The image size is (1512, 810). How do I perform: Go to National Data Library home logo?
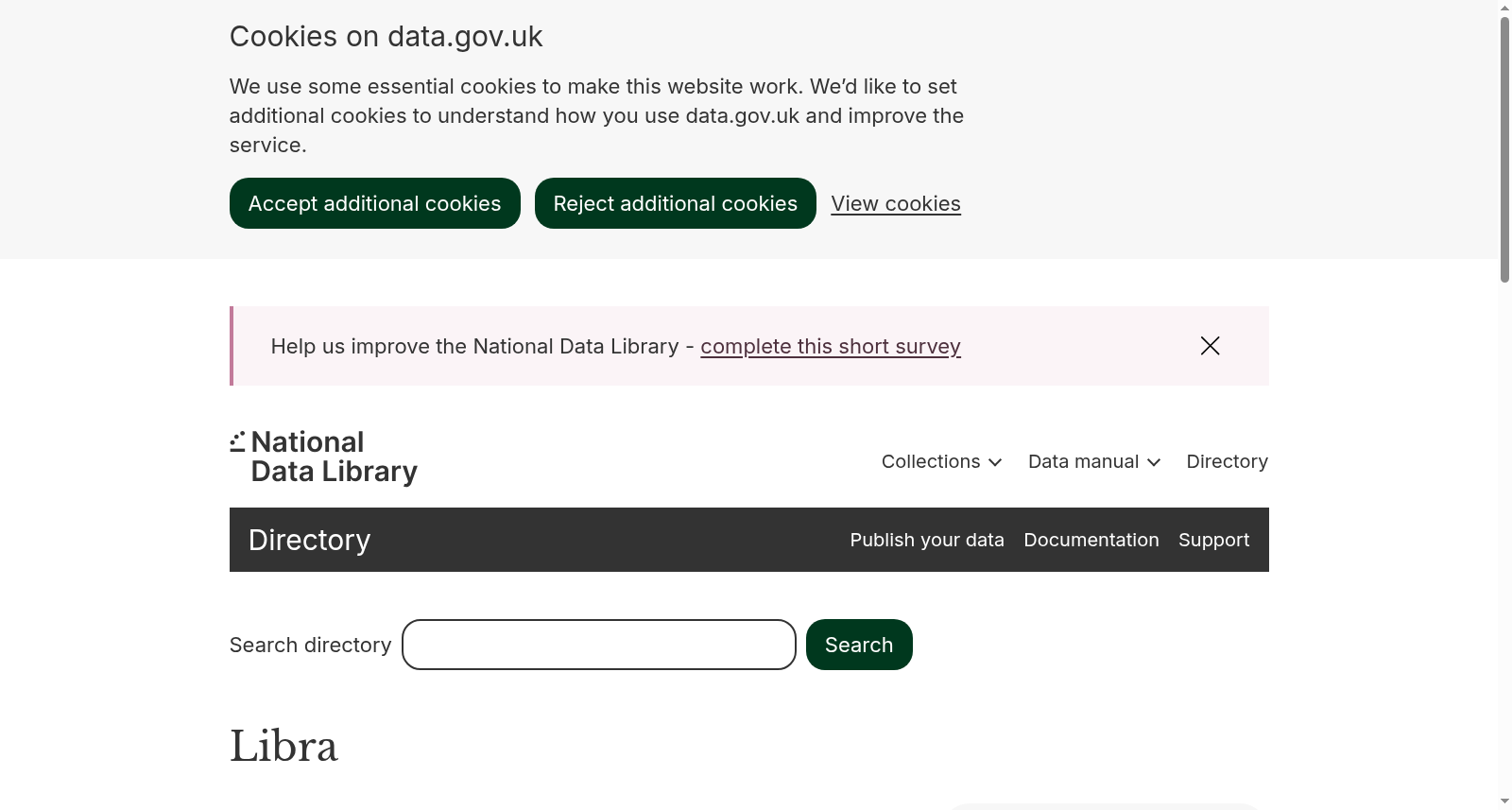(x=324, y=457)
